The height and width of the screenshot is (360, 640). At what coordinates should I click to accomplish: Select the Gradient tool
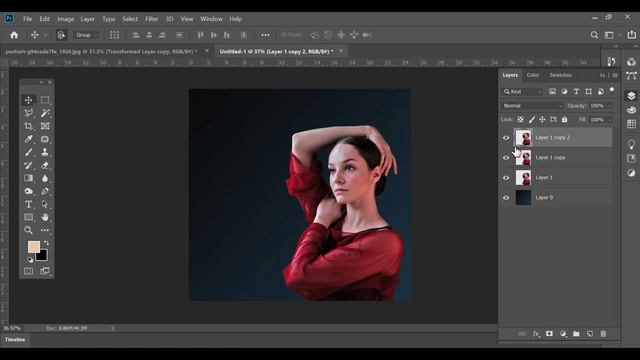29,178
